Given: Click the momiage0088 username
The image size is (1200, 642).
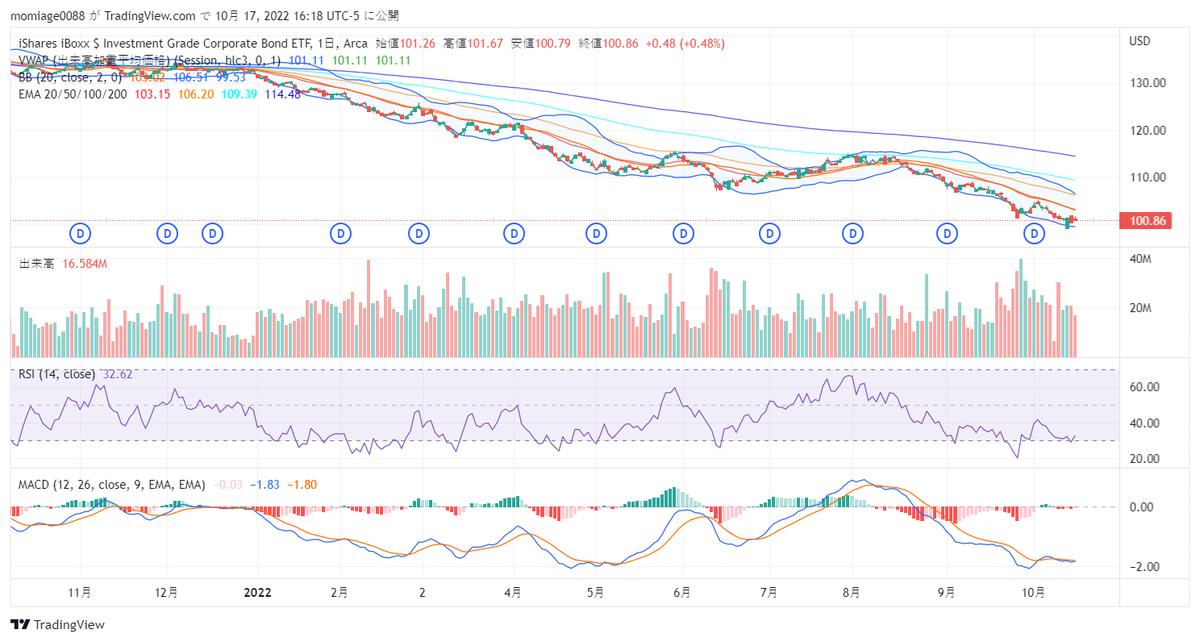Looking at the screenshot, I should click(48, 16).
